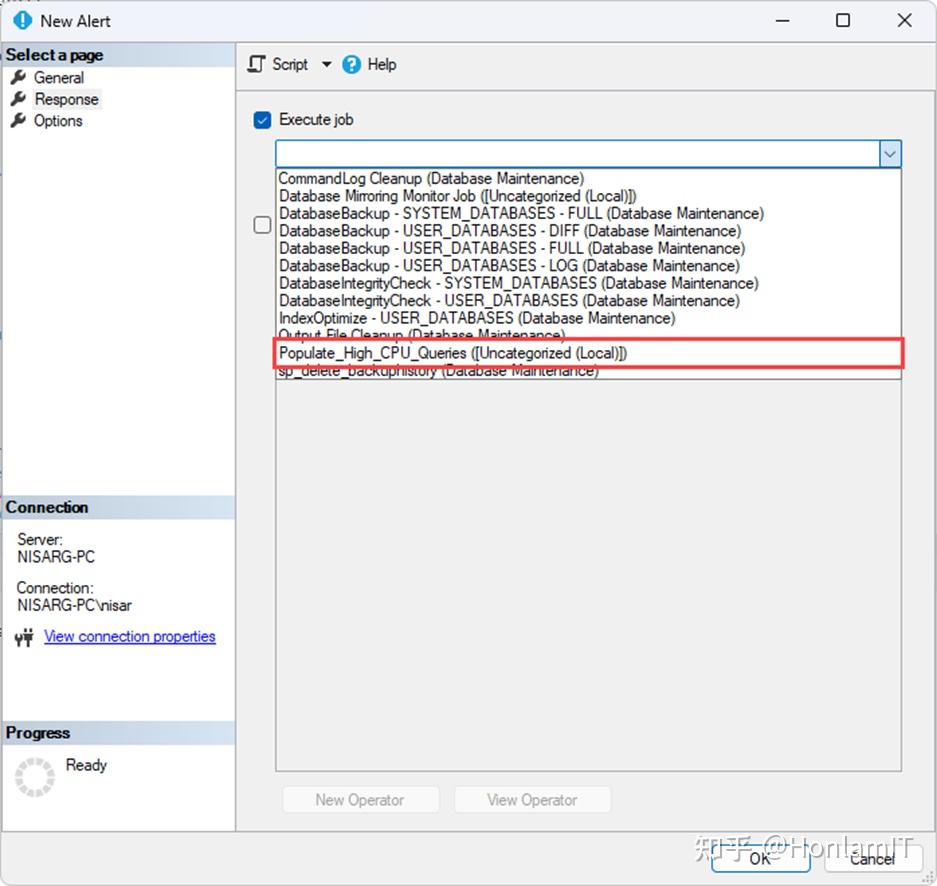Collapse the job list via the combo arrow
This screenshot has width=937, height=886.
[x=890, y=154]
